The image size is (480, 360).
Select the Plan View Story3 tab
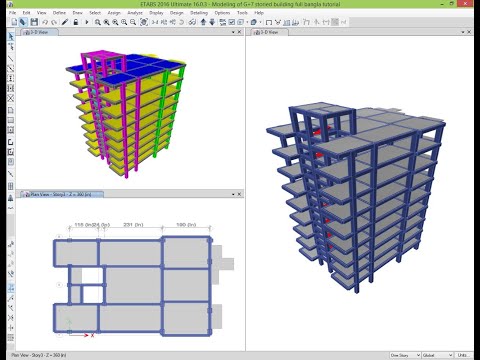[62, 194]
